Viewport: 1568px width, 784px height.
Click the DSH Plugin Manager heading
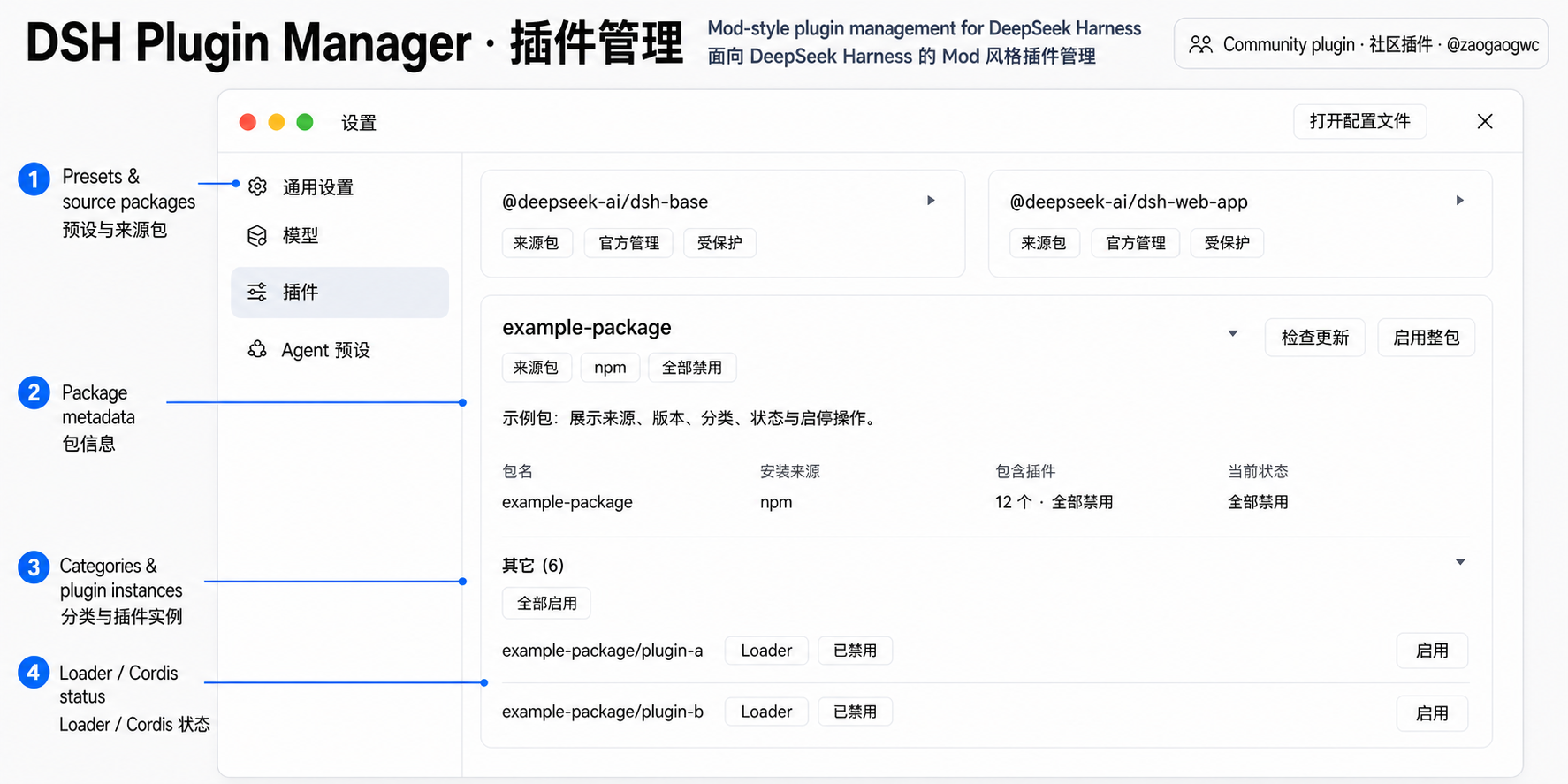(x=354, y=42)
